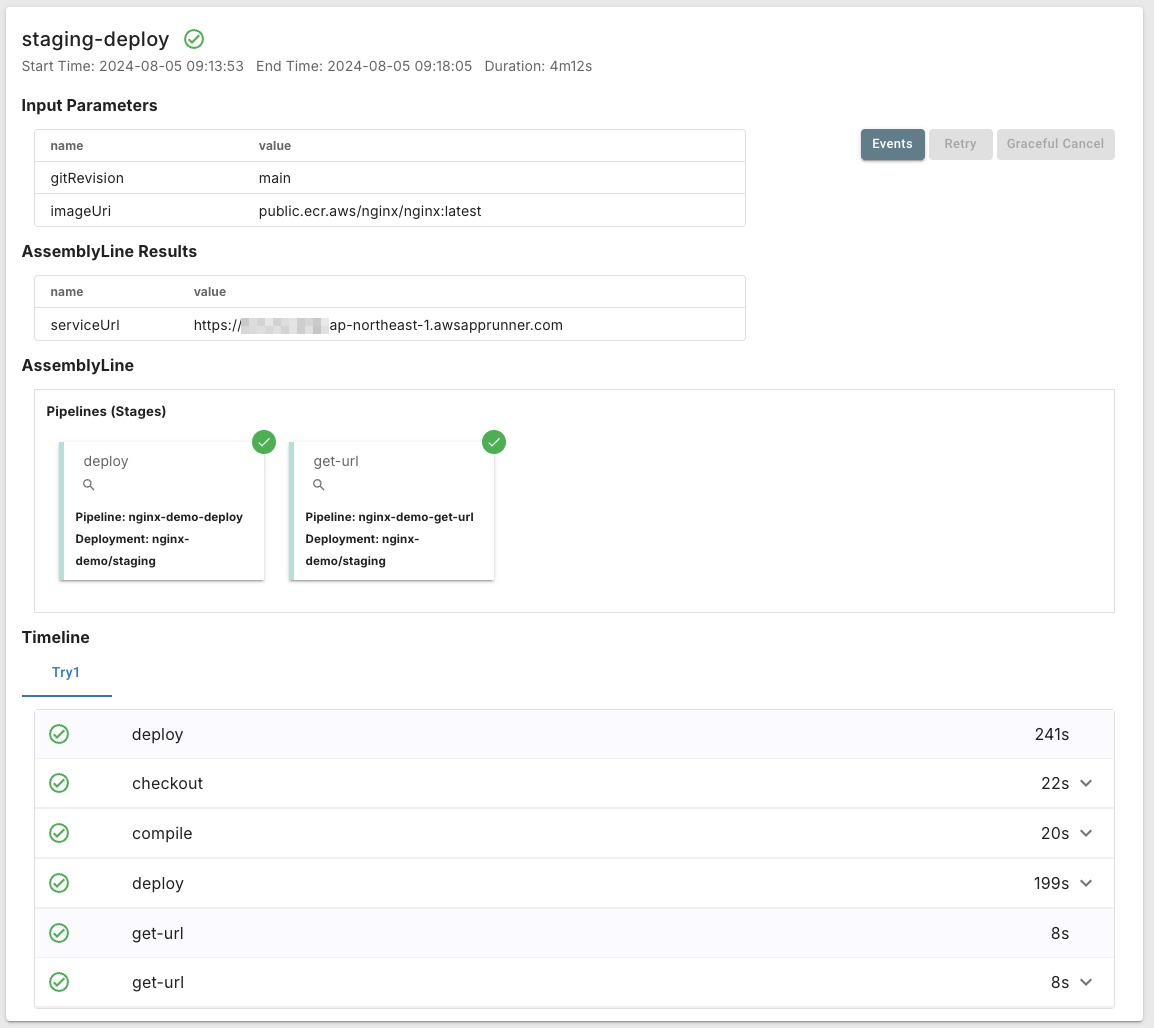The height and width of the screenshot is (1028, 1154).
Task: Click the success icon on checkout row
Action: pyautogui.click(x=59, y=783)
